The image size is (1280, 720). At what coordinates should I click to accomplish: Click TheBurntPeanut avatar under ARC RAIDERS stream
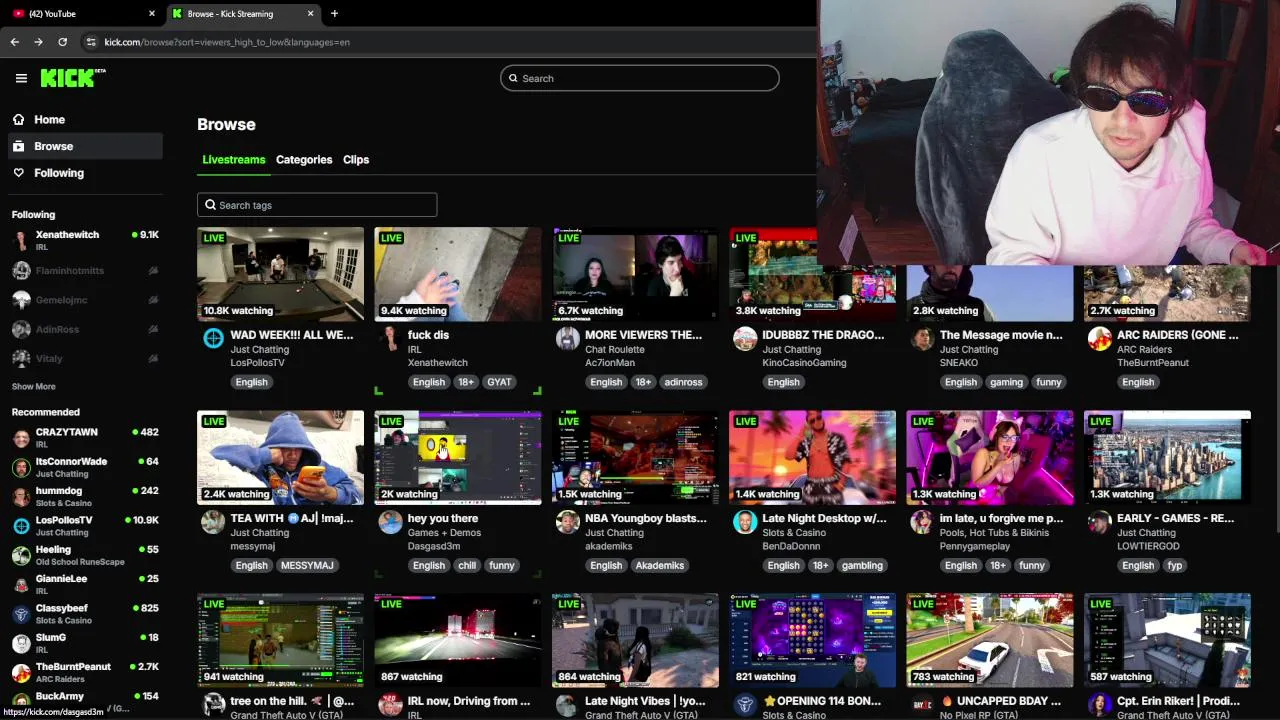1100,339
